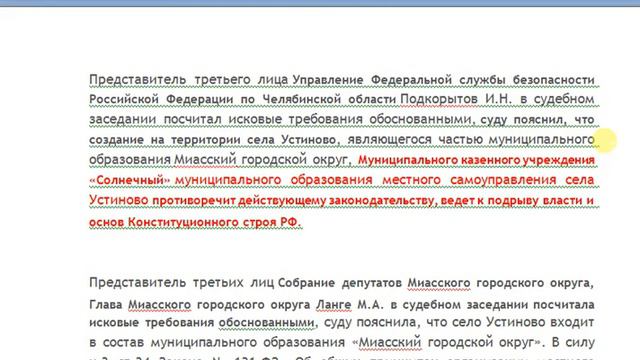Click the name "Ланге" in the second paragraph
Viewport: 640px width, 360px height.
pos(334,304)
